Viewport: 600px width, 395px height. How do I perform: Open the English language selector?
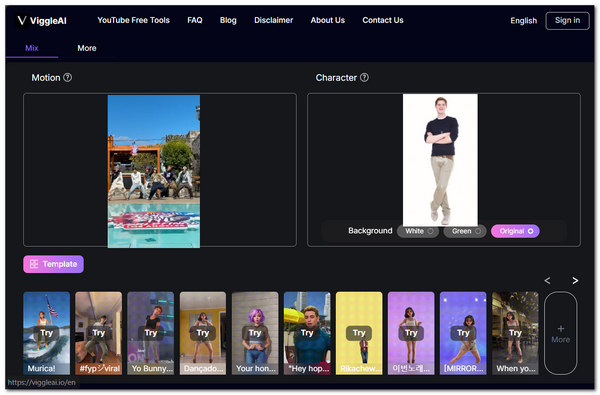coord(523,21)
